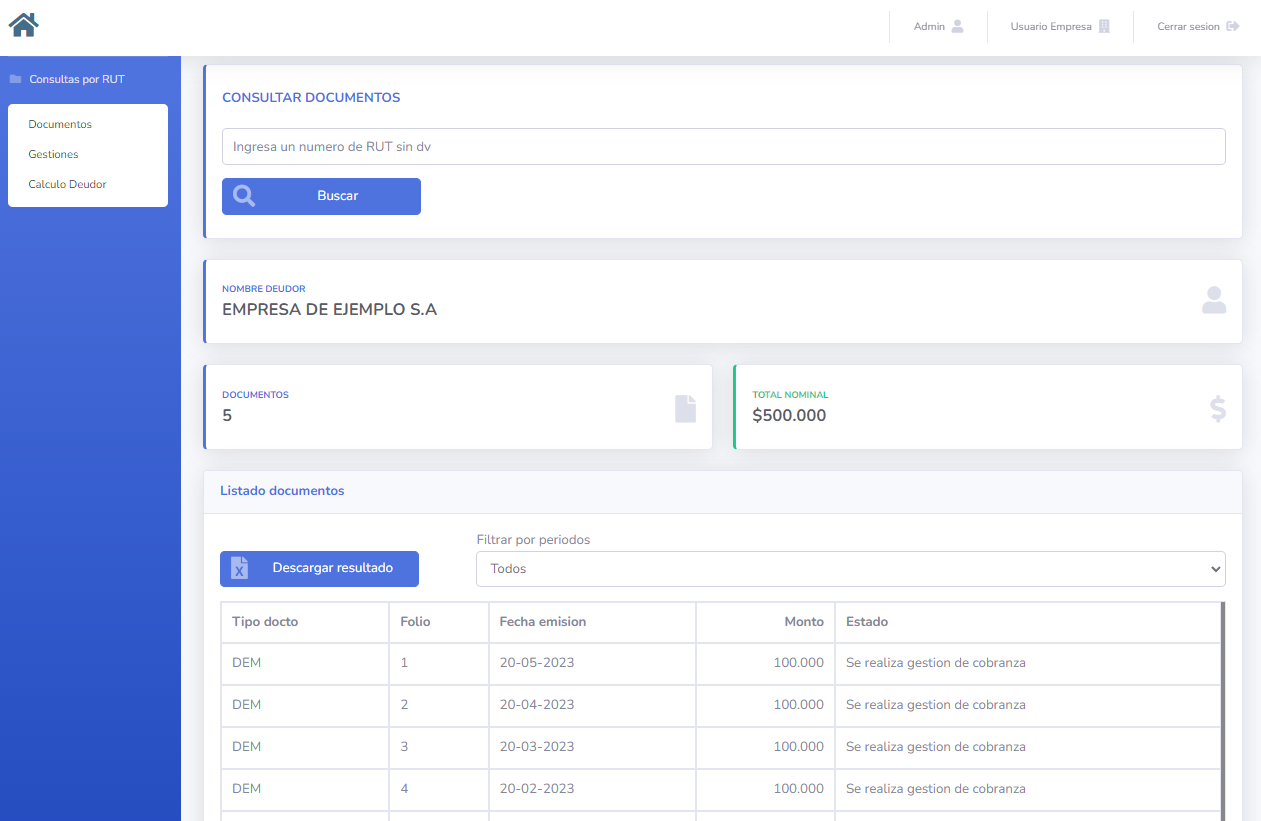The width and height of the screenshot is (1261, 821).
Task: Click the document icon in Documentos card
Action: (x=685, y=408)
